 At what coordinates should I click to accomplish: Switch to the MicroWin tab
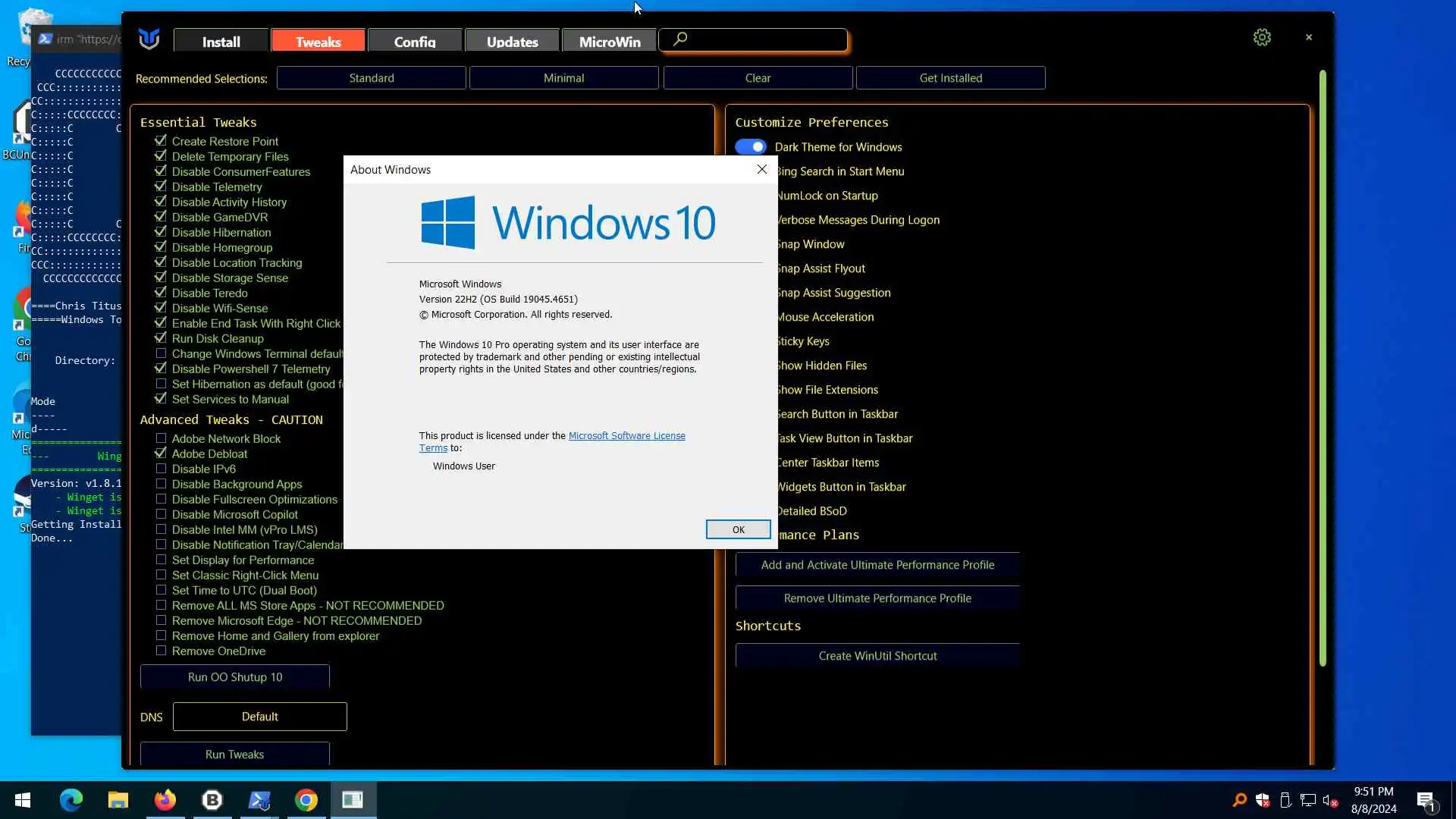click(610, 42)
